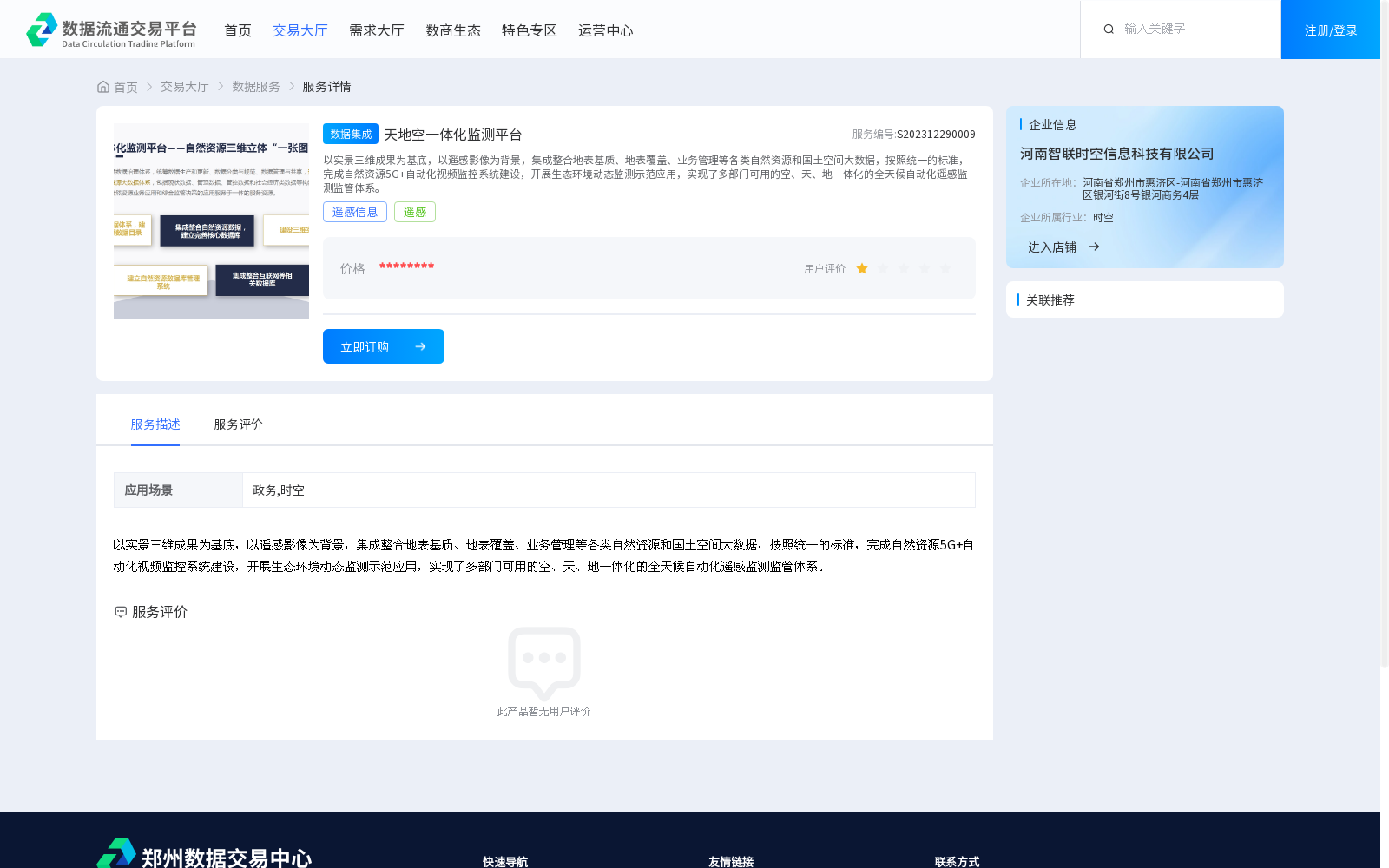The image size is (1389, 868).
Task: Click the green 遥感 tag
Action: pos(415,212)
